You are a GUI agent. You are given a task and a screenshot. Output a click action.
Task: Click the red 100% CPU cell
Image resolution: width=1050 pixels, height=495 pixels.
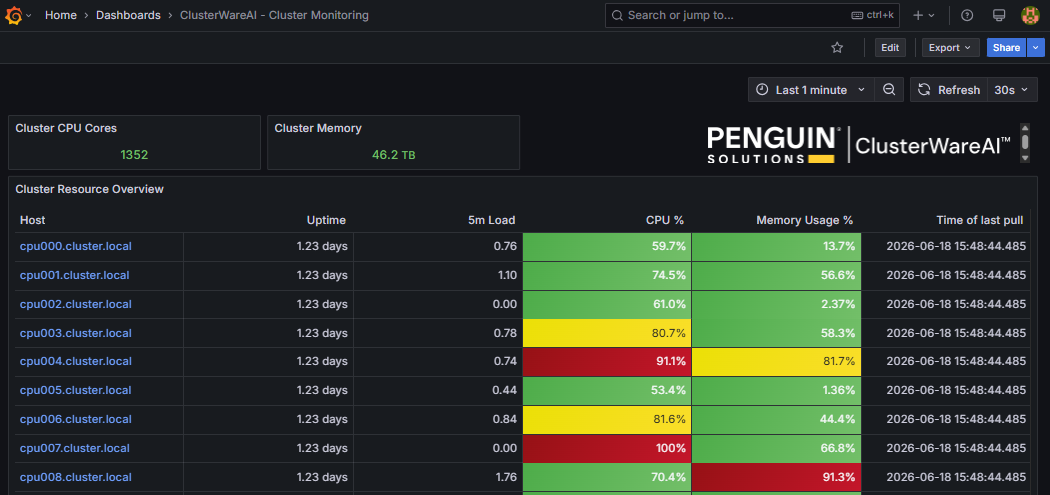point(607,448)
